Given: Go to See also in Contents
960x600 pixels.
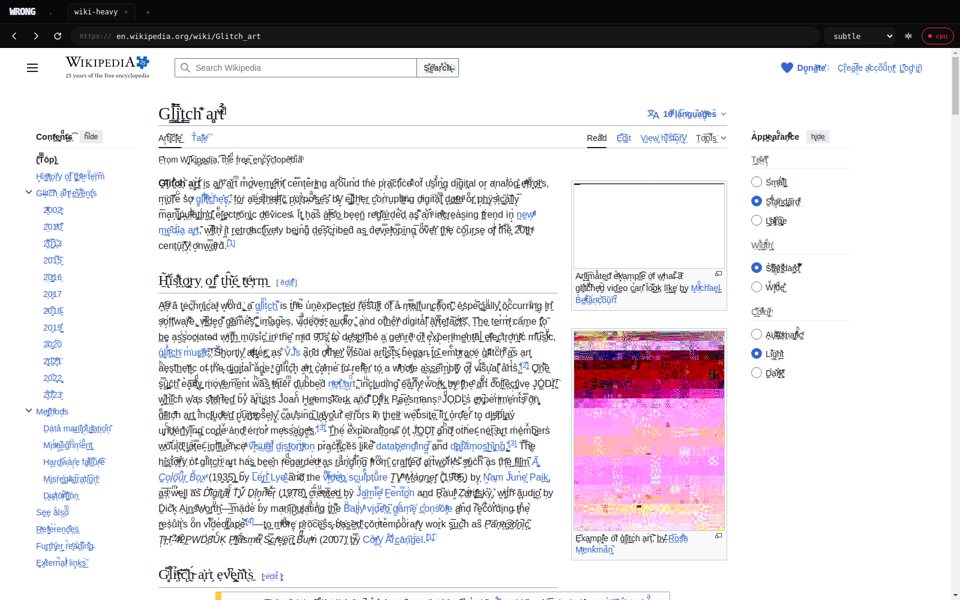Looking at the screenshot, I should (x=52, y=512).
